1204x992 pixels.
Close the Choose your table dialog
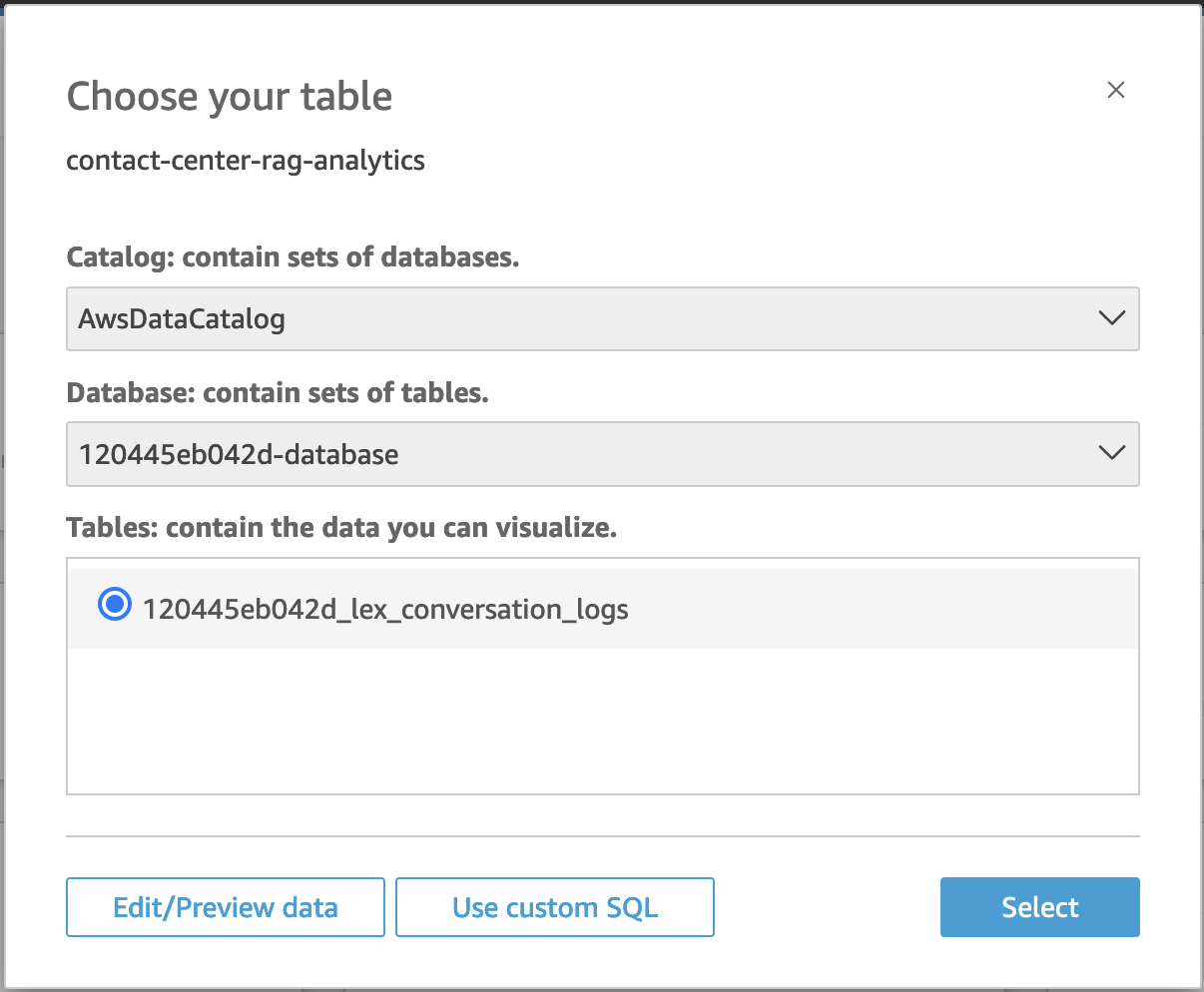click(1116, 90)
